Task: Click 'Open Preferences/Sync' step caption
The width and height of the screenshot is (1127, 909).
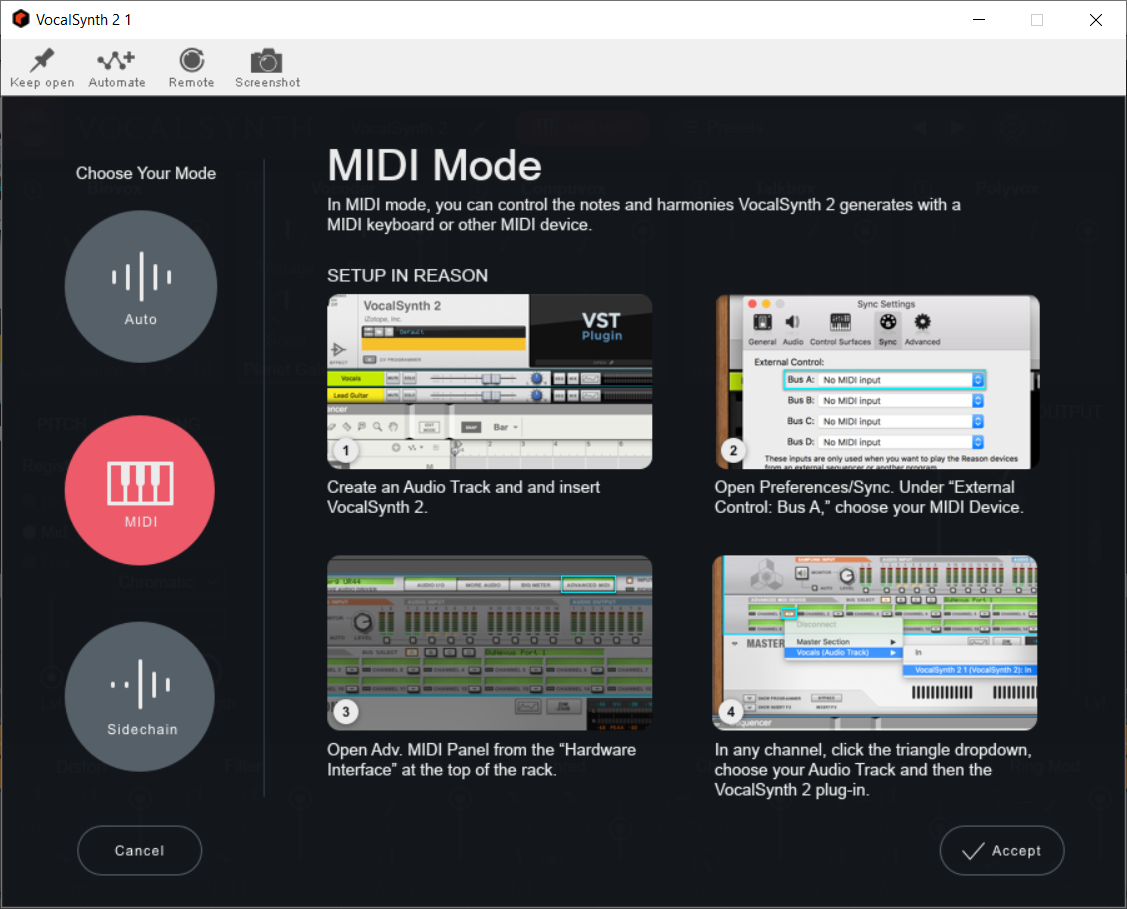Action: [869, 497]
